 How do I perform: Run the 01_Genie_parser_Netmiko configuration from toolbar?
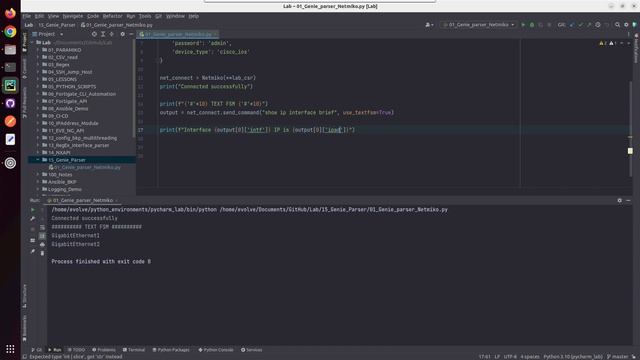[x=523, y=25]
